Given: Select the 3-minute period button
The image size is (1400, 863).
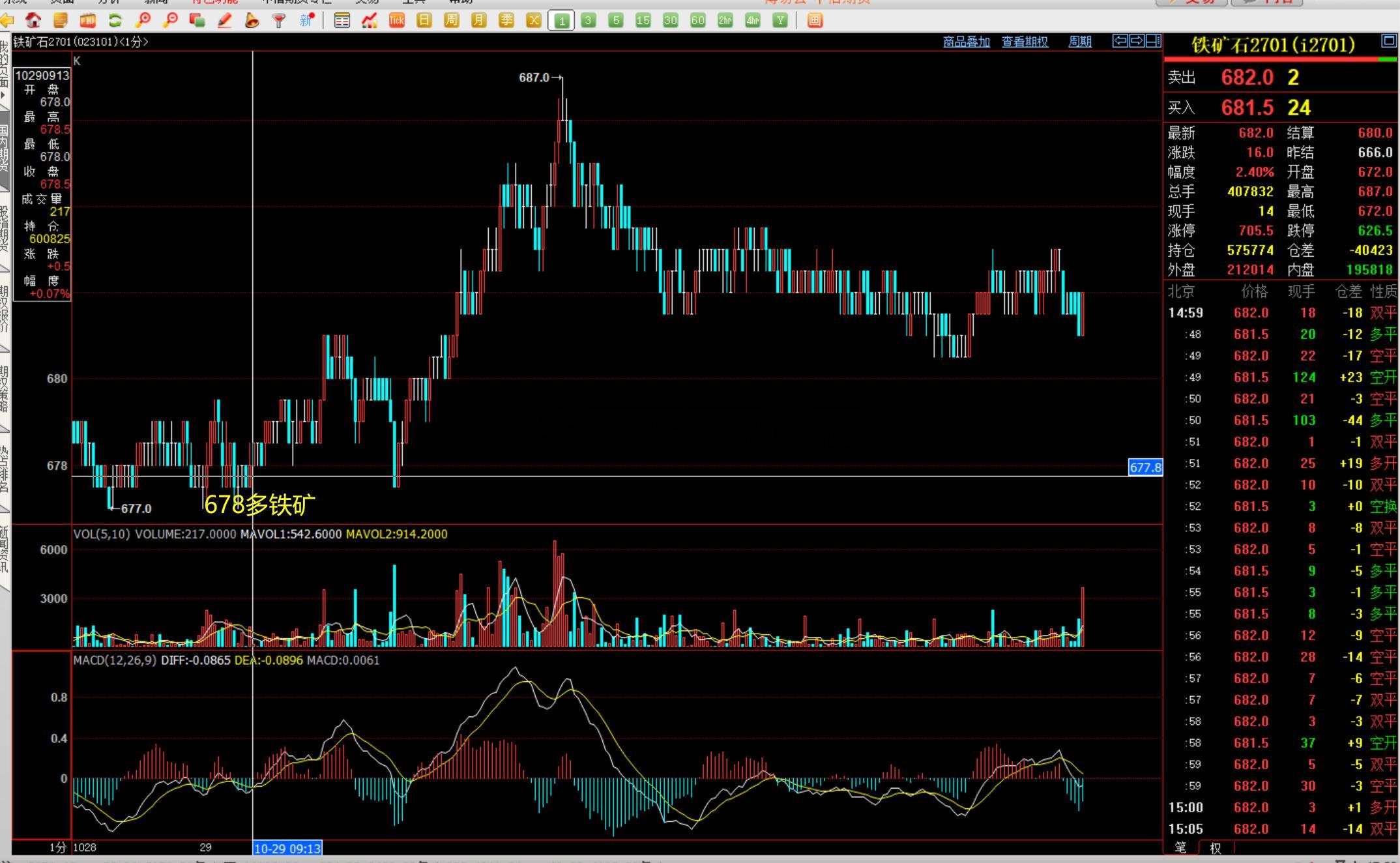Looking at the screenshot, I should tap(589, 20).
